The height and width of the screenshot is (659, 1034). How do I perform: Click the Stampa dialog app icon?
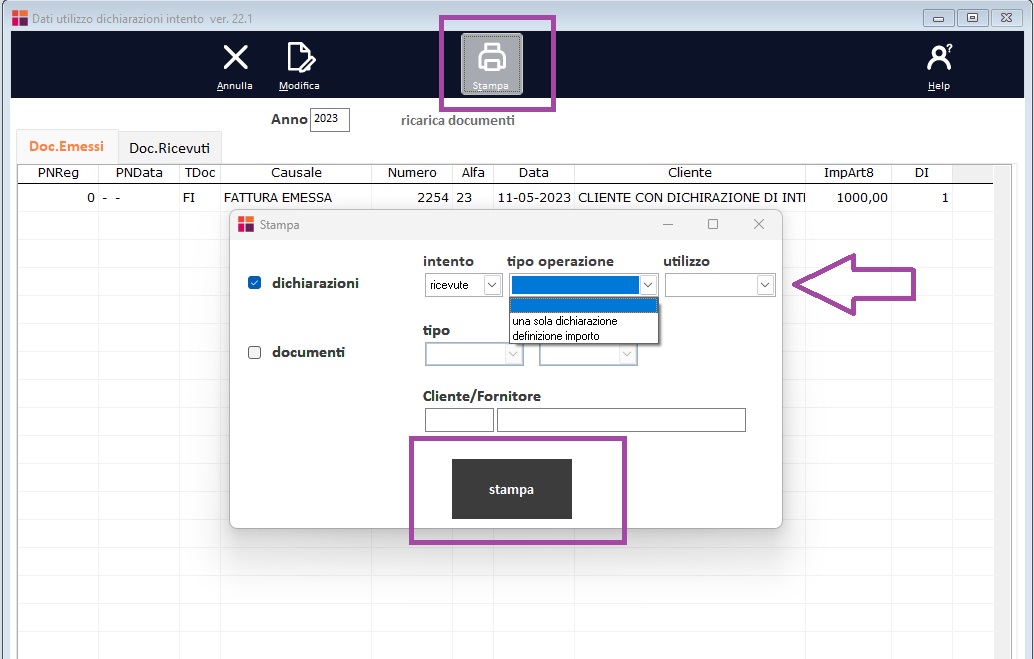tap(246, 224)
